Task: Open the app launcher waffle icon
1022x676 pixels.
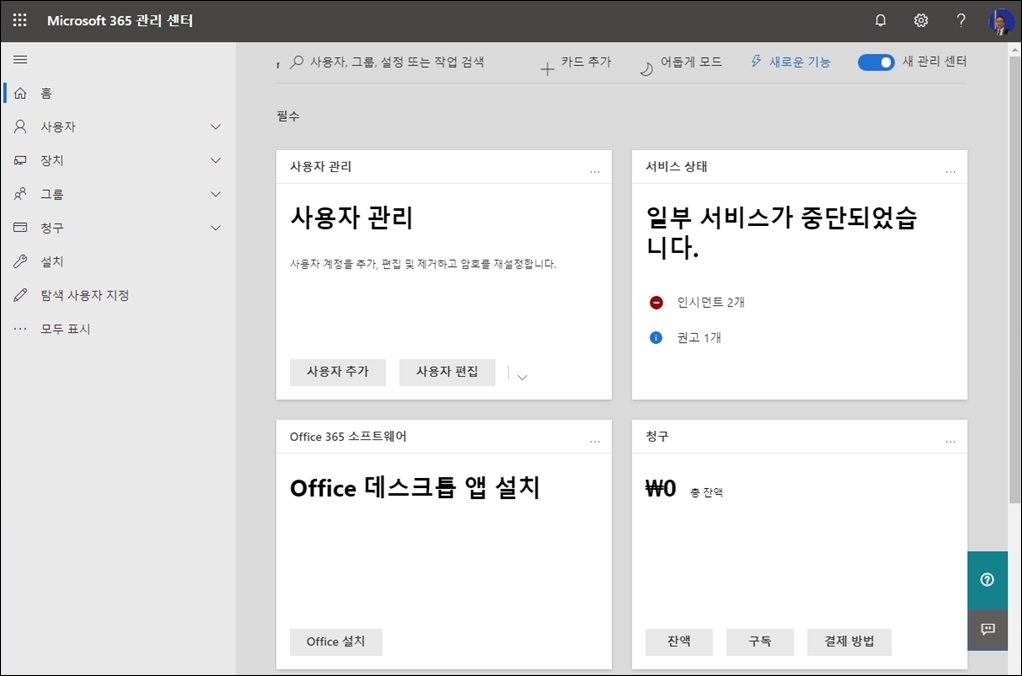Action: [x=20, y=20]
